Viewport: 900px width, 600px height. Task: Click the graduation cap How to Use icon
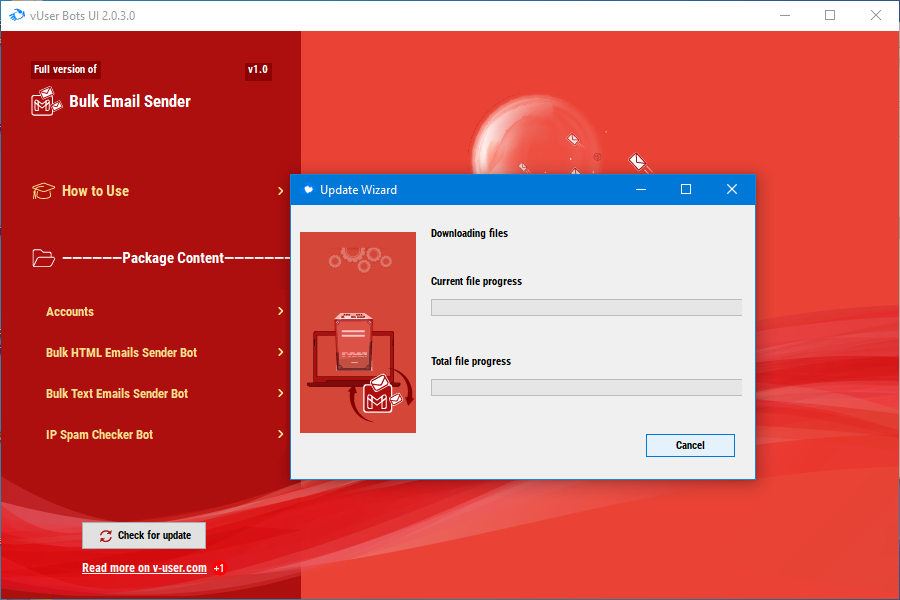(43, 191)
